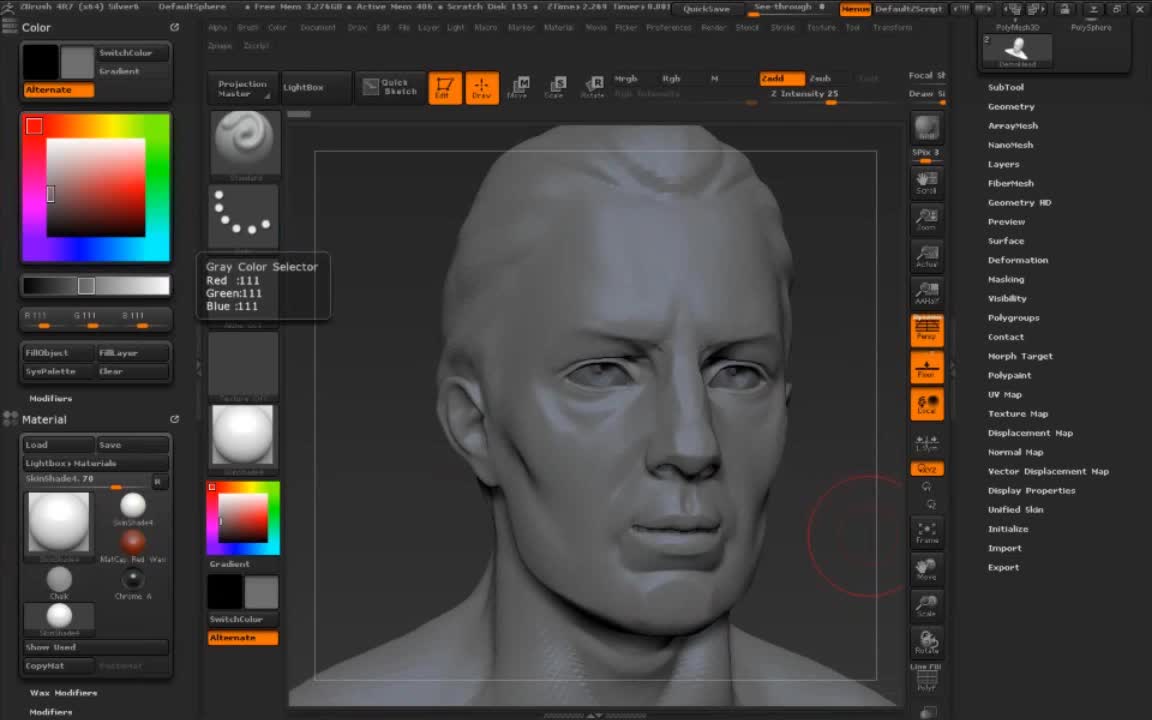This screenshot has width=1152, height=720.
Task: Expand the Polypaint section
Action: point(1009,375)
